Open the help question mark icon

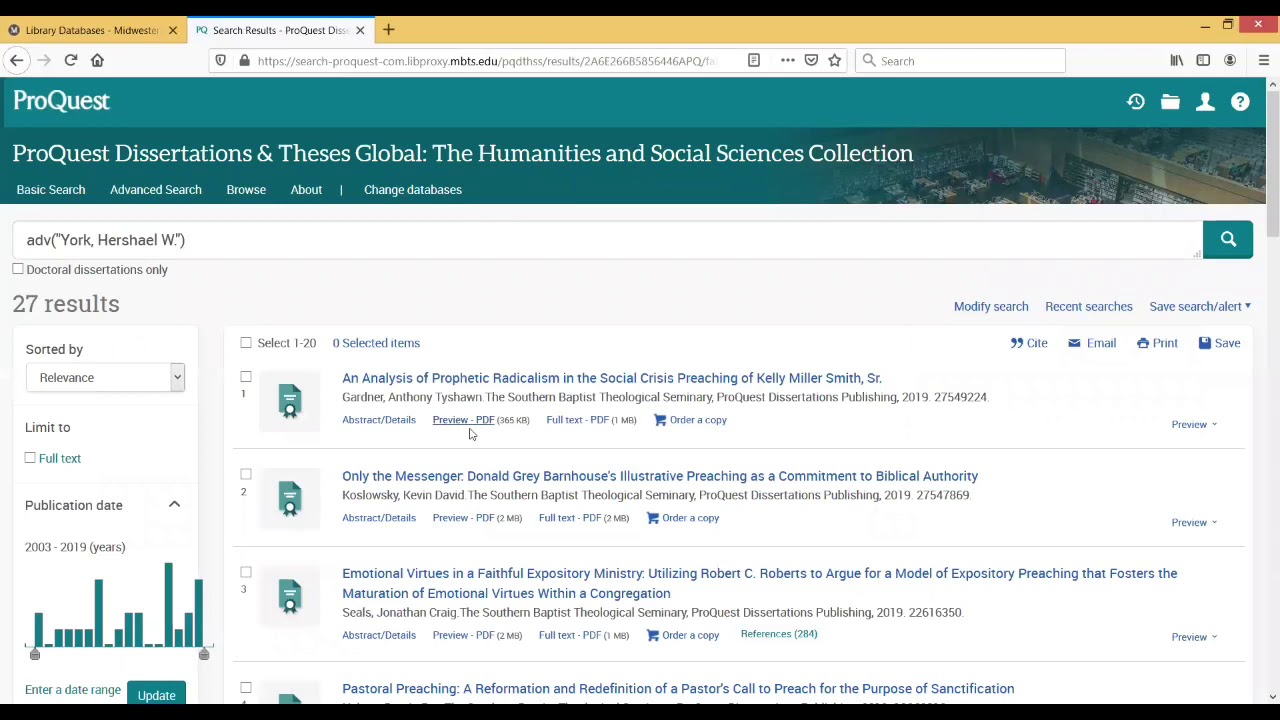point(1240,101)
